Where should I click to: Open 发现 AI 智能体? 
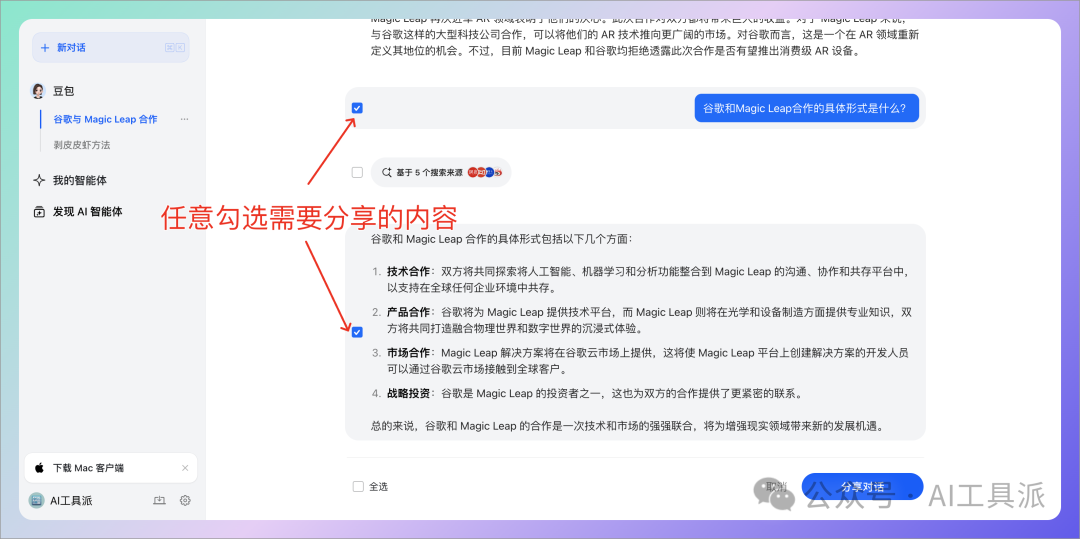click(88, 212)
